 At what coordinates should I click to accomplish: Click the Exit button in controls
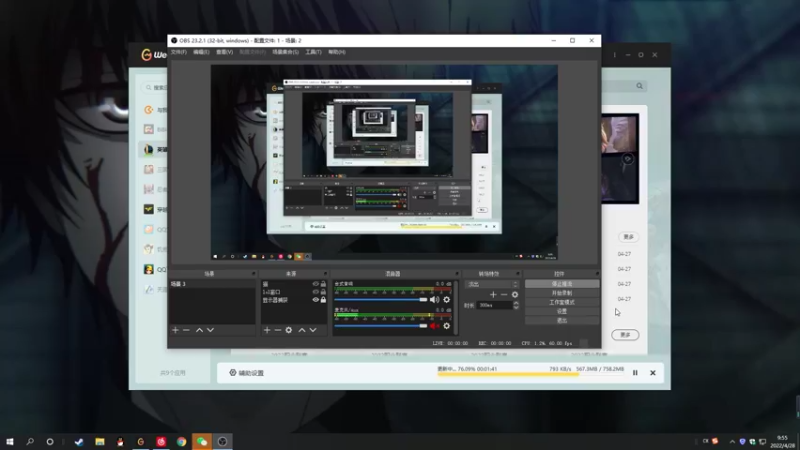pyautogui.click(x=562, y=320)
